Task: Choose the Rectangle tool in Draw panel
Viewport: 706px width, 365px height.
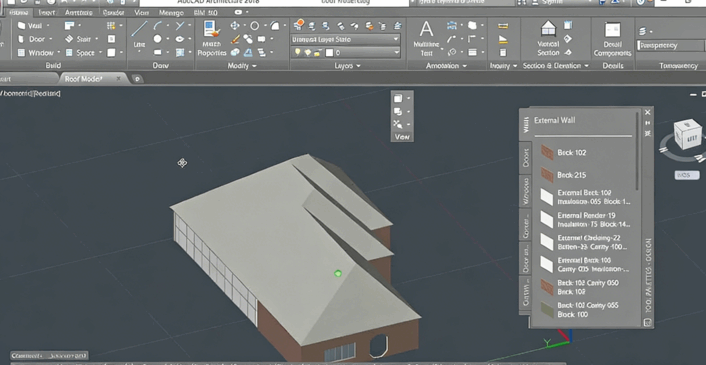Action: [157, 53]
